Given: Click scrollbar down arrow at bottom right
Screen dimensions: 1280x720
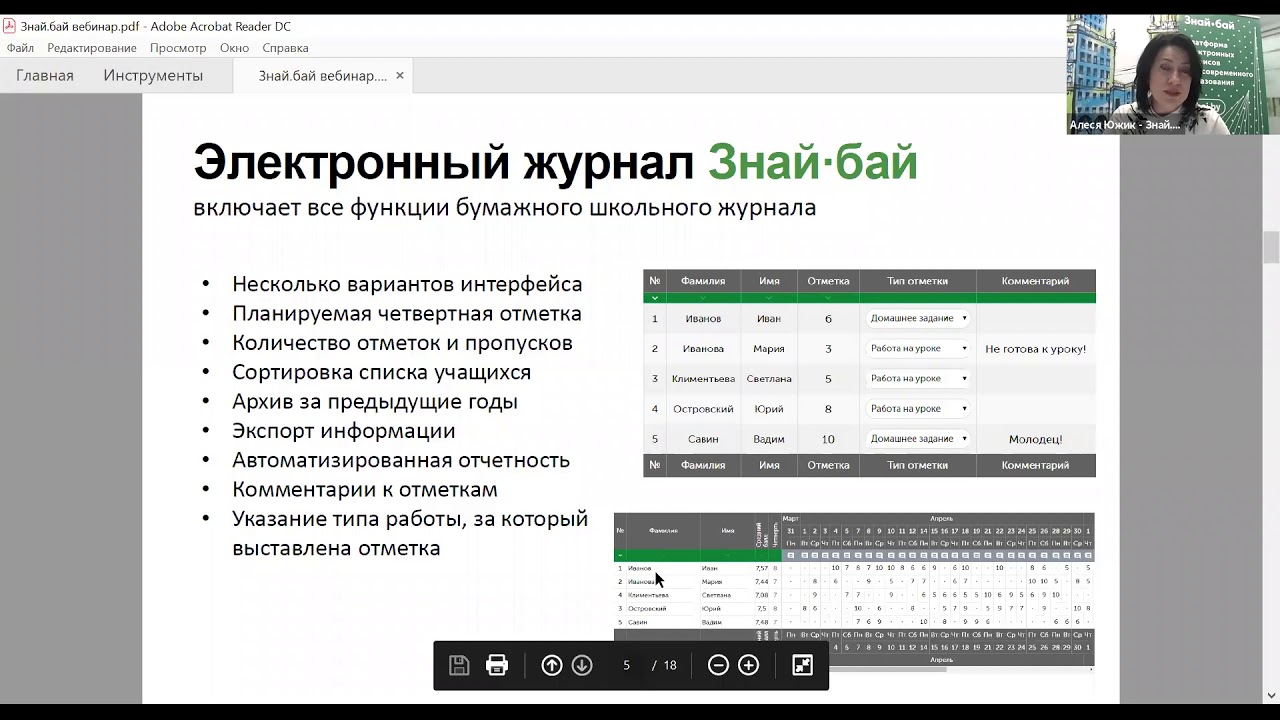Looking at the screenshot, I should [x=1271, y=695].
